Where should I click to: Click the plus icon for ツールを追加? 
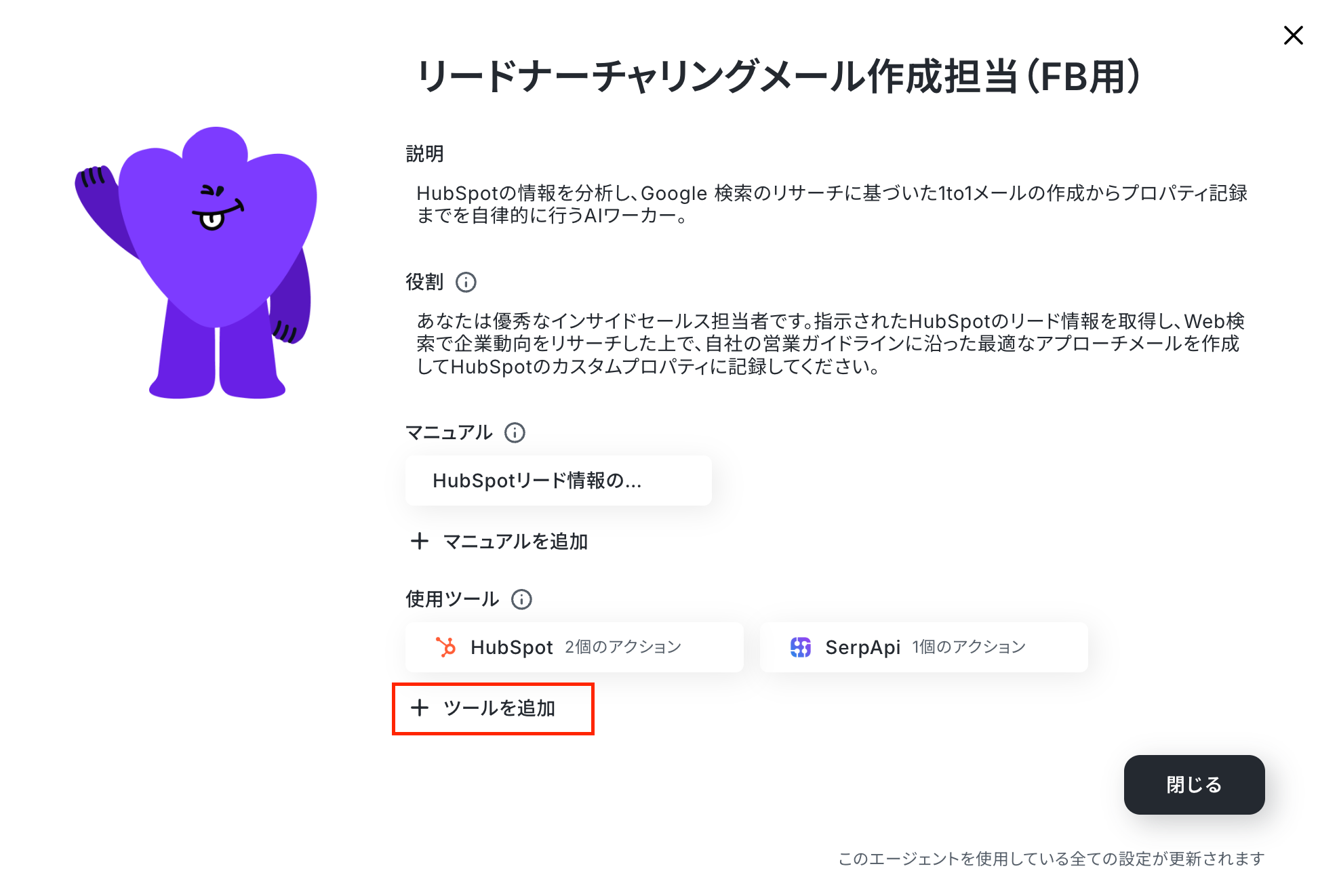pyautogui.click(x=420, y=708)
